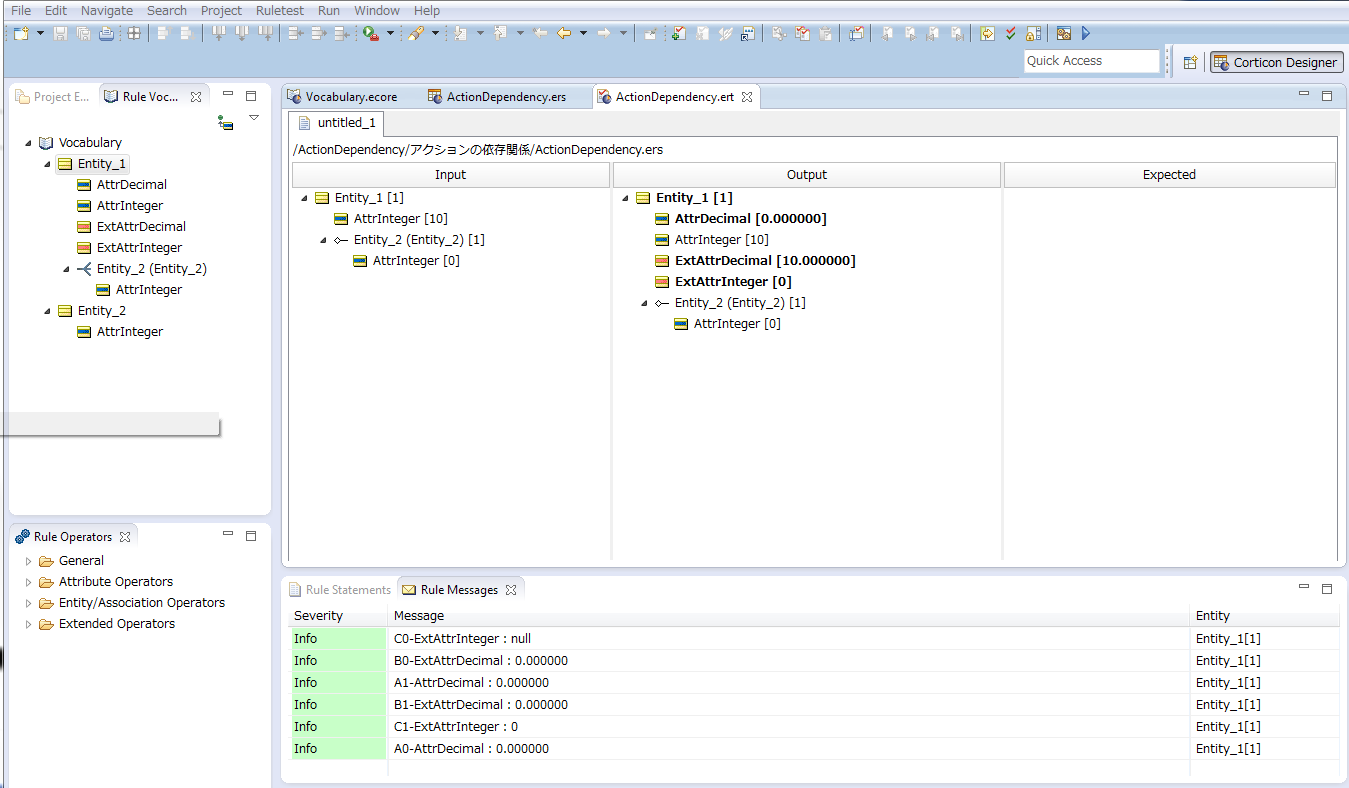1349x788 pixels.
Task: Expand the Attribute Operators folder
Action: point(29,582)
